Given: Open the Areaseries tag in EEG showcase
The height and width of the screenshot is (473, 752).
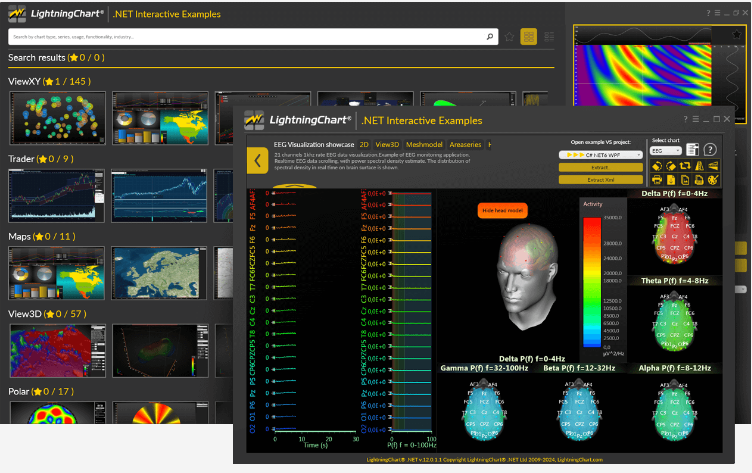Looking at the screenshot, I should pos(465,144).
